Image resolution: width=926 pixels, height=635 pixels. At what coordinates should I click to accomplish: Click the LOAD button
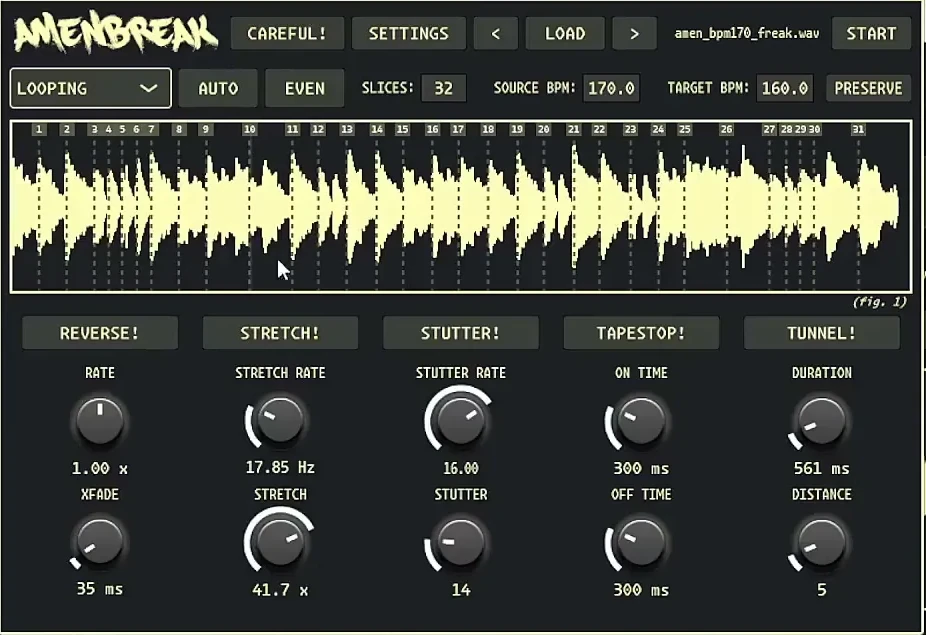565,34
